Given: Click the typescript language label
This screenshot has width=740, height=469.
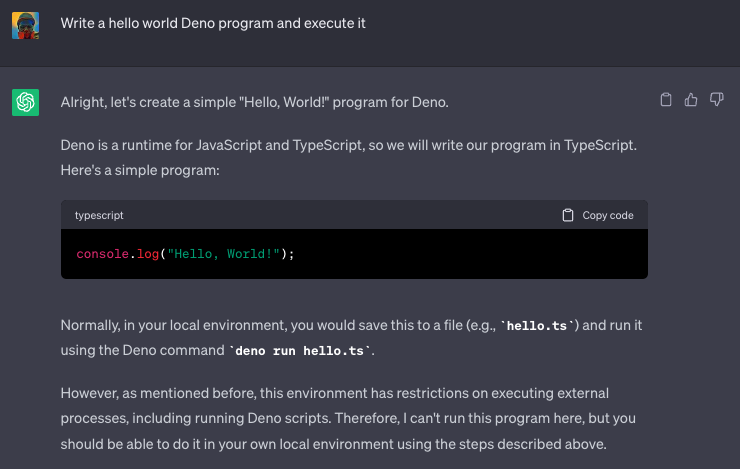Looking at the screenshot, I should [99, 215].
